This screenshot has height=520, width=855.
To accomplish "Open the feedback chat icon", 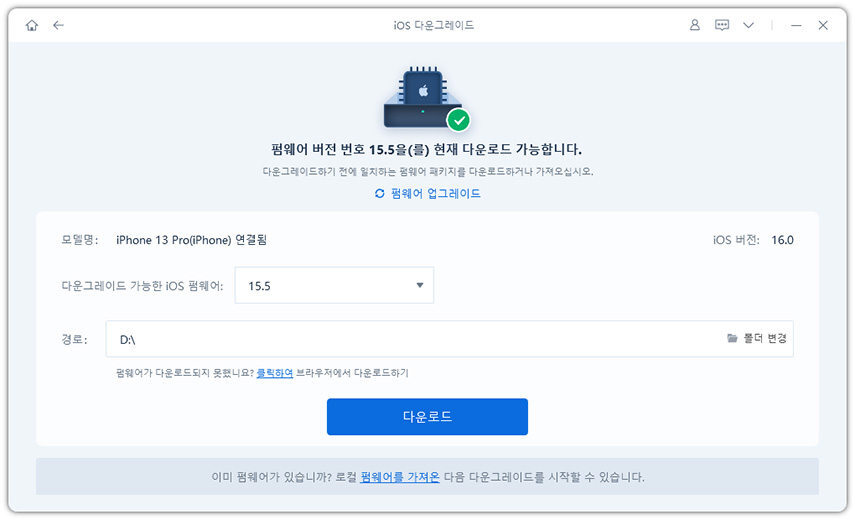I will tap(722, 25).
